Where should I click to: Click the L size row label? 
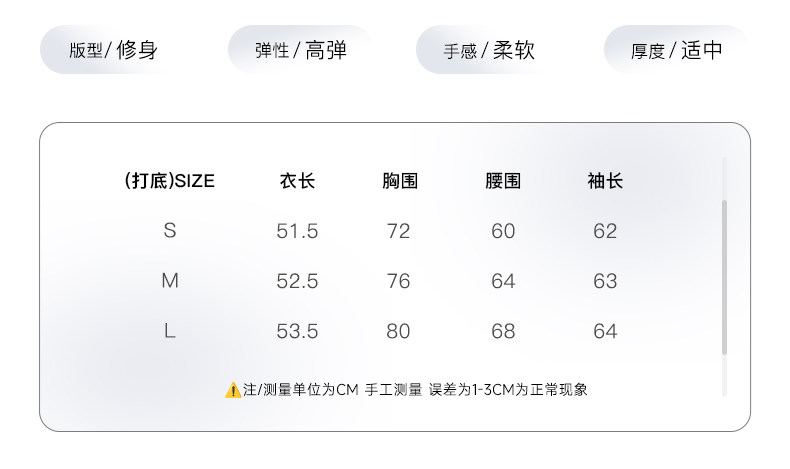170,331
